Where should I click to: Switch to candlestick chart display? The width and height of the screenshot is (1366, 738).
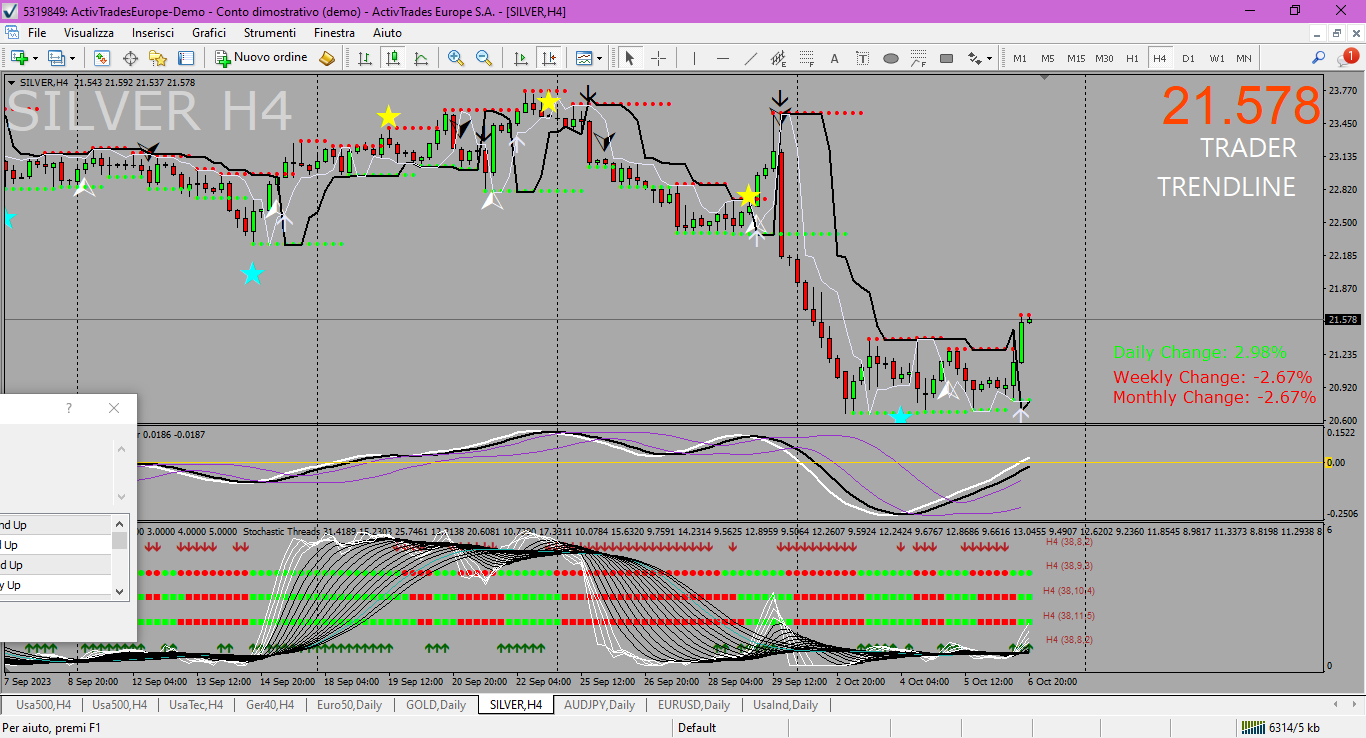coord(393,58)
